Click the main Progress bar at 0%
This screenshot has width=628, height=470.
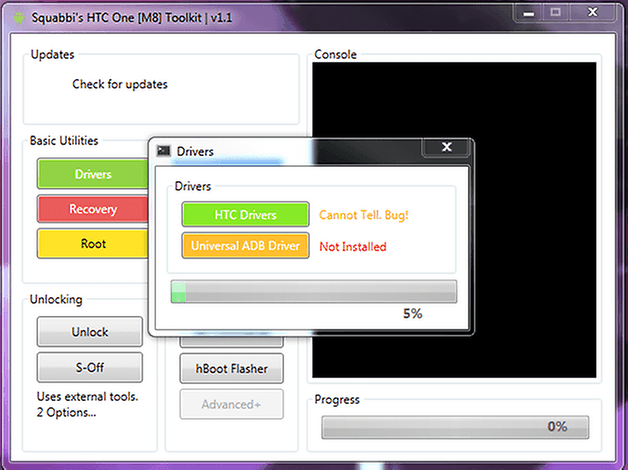455,427
